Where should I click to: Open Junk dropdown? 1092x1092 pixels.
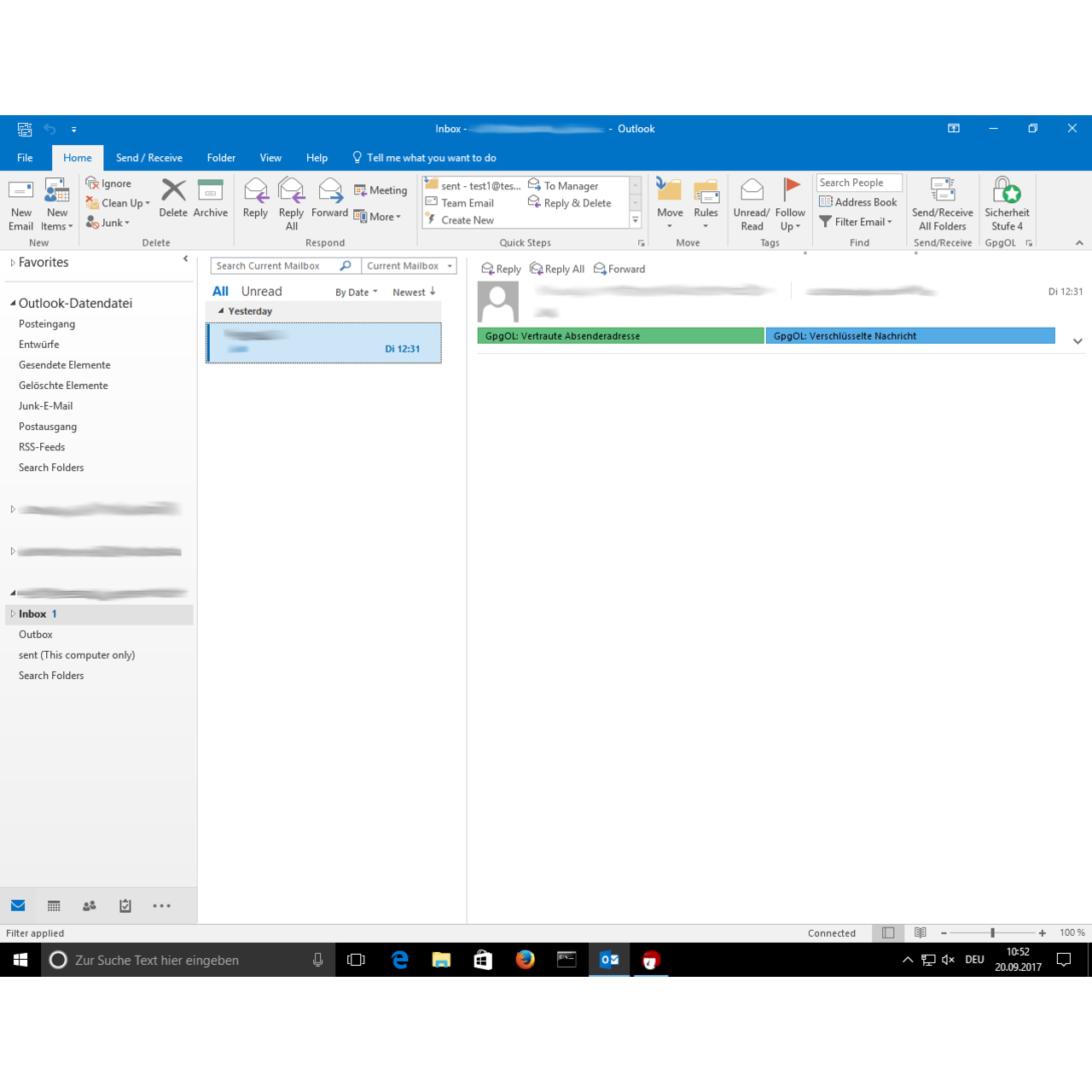point(107,223)
